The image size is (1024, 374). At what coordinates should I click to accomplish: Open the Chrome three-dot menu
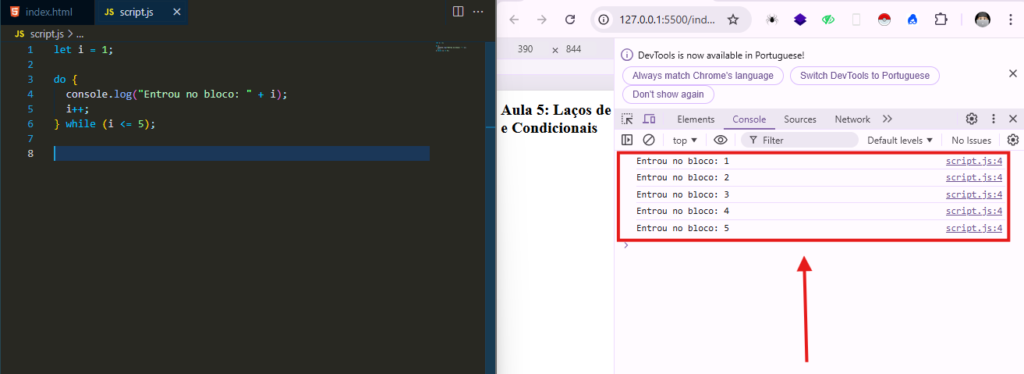[x=1010, y=20]
